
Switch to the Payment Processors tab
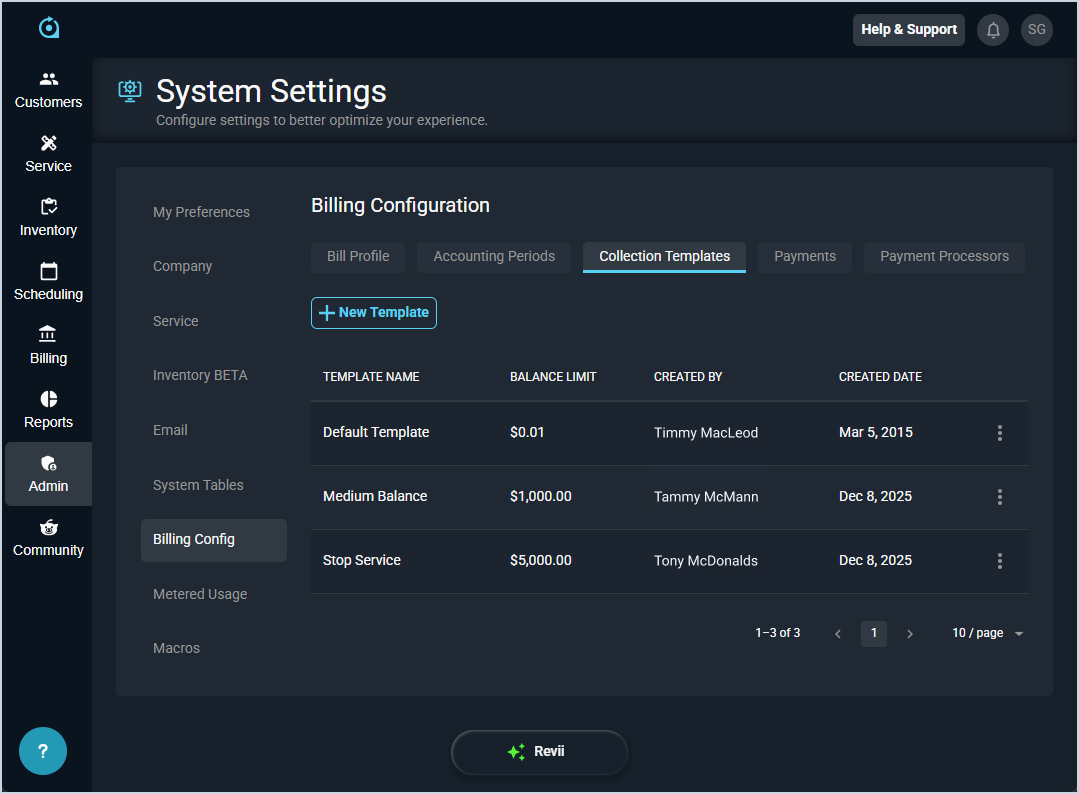coord(944,257)
